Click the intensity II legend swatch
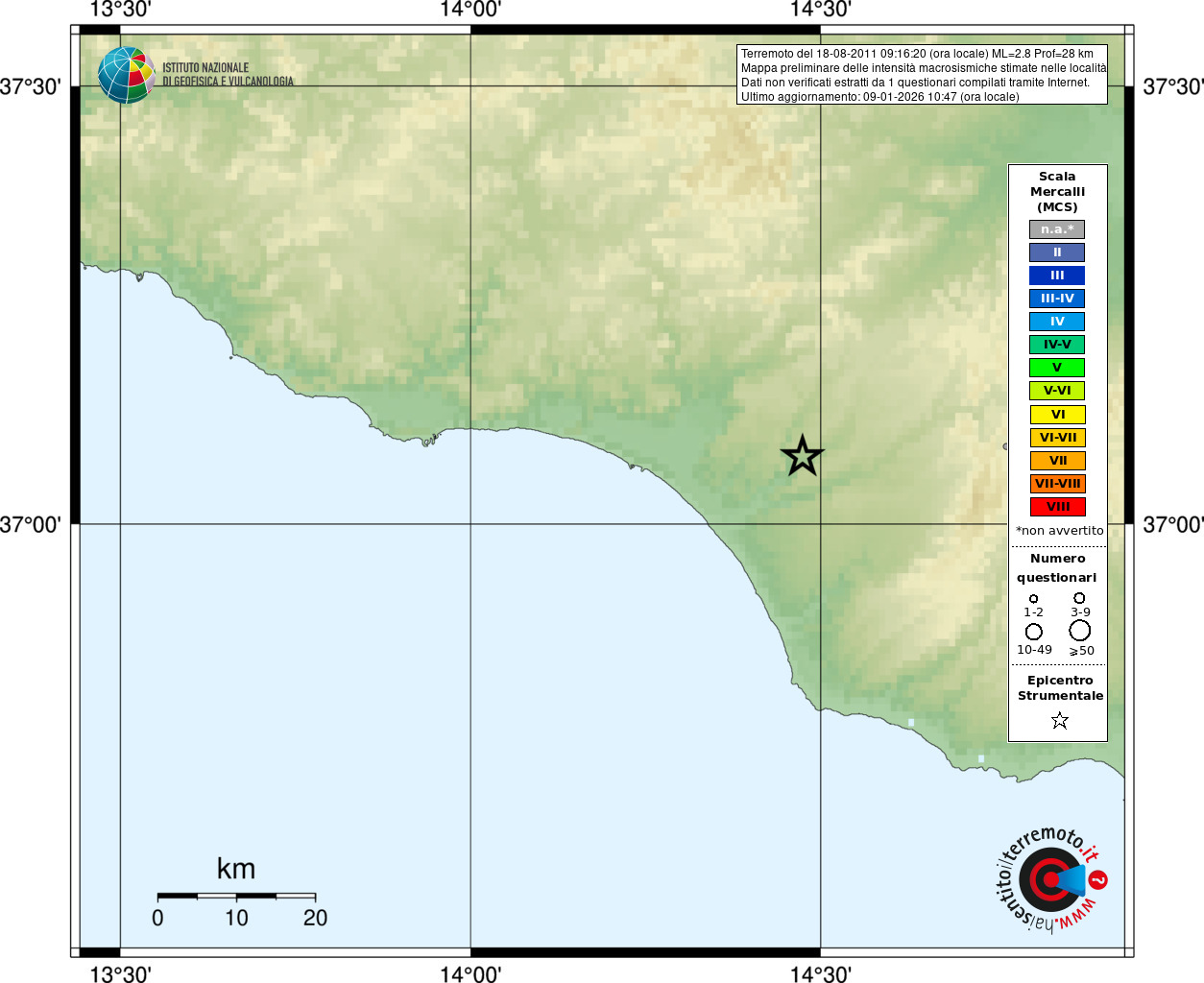The height and width of the screenshot is (983, 1204). tap(1057, 252)
